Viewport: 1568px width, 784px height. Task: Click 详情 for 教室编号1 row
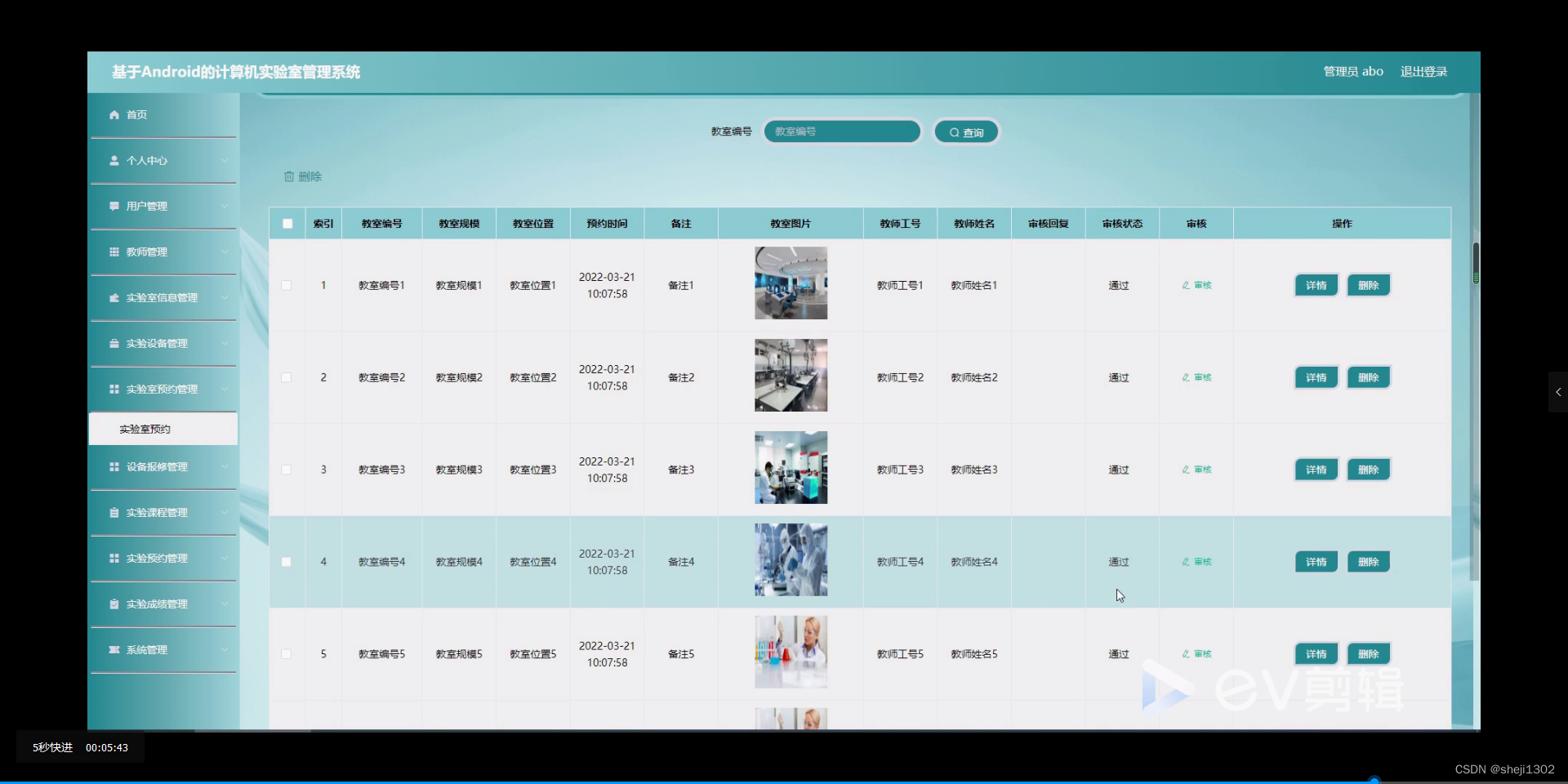[x=1315, y=285]
